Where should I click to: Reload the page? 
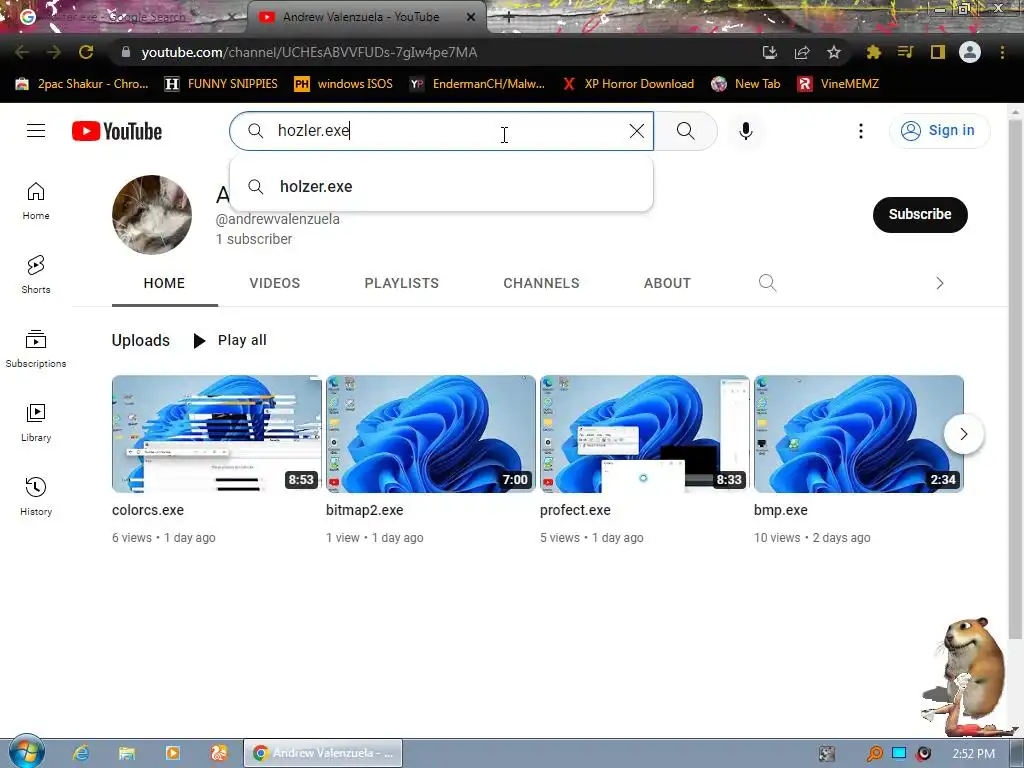pyautogui.click(x=86, y=52)
